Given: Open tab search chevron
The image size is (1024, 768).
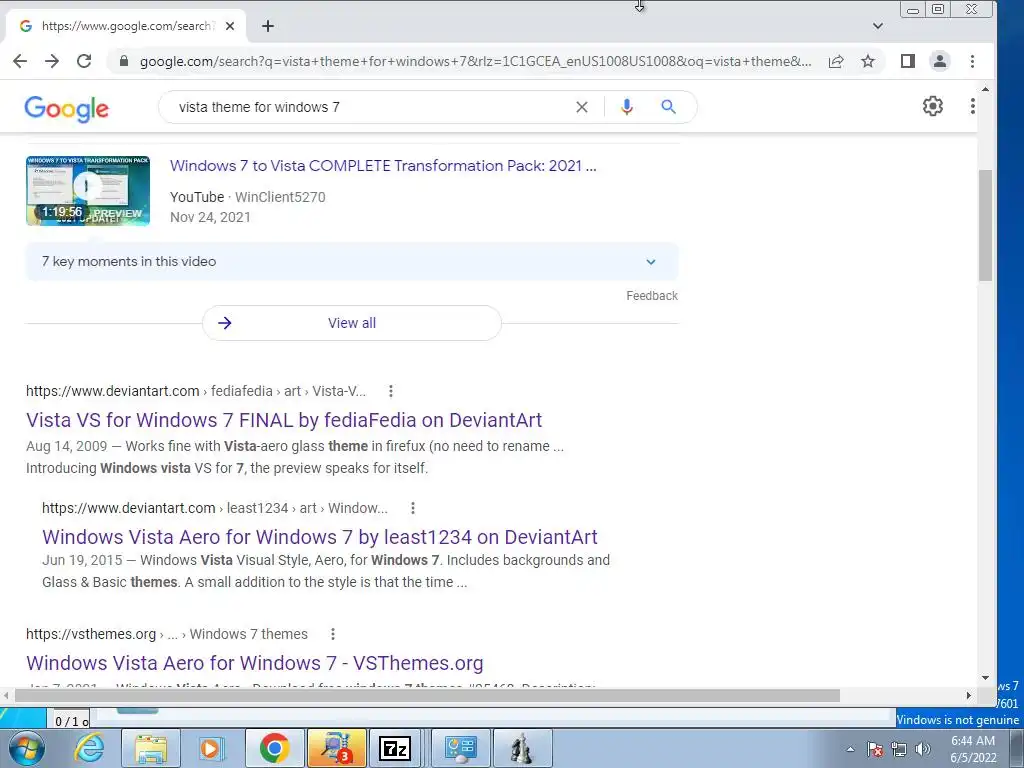Looking at the screenshot, I should point(878,26).
